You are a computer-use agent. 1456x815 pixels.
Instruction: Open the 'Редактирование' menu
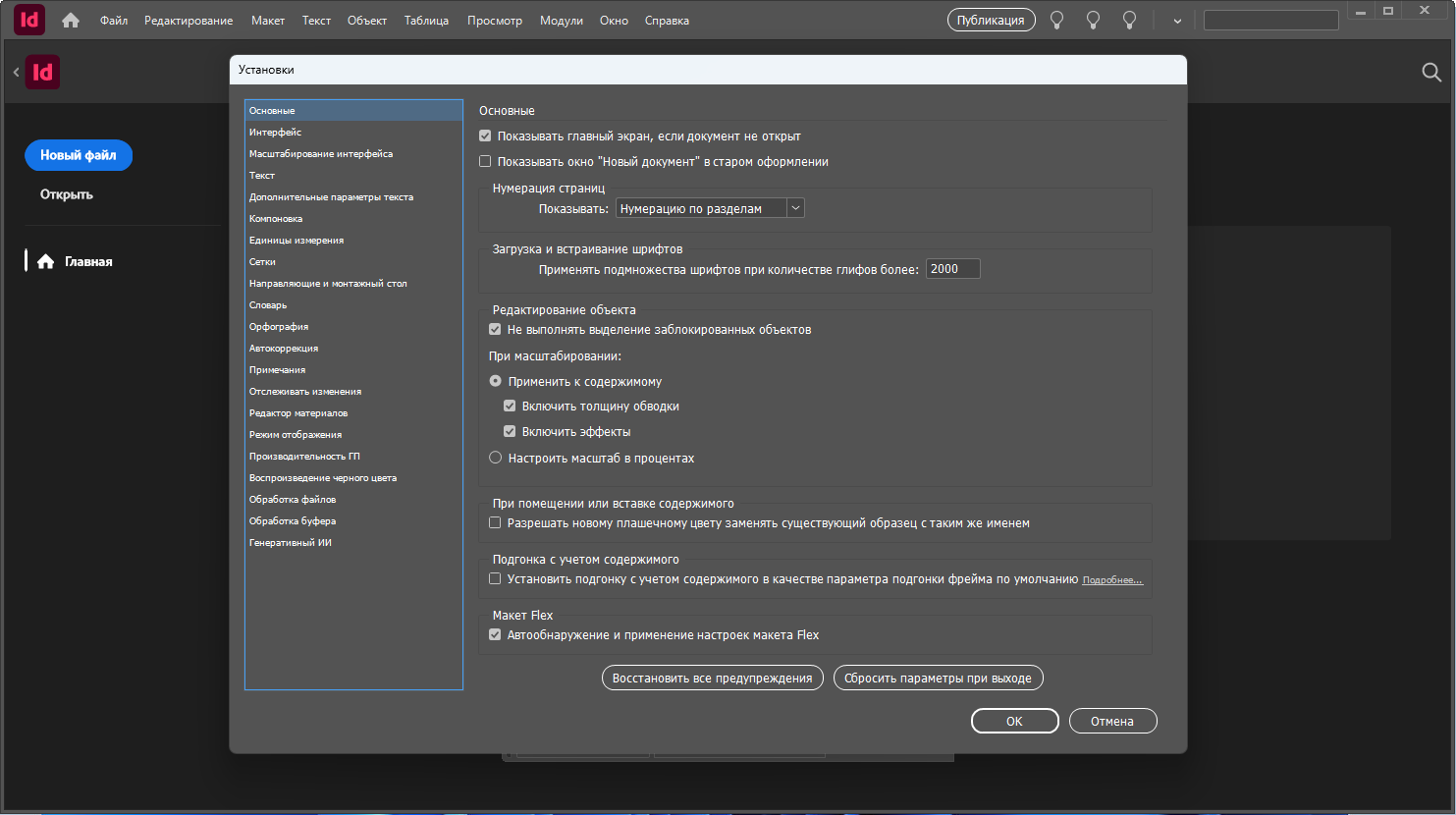pos(189,21)
